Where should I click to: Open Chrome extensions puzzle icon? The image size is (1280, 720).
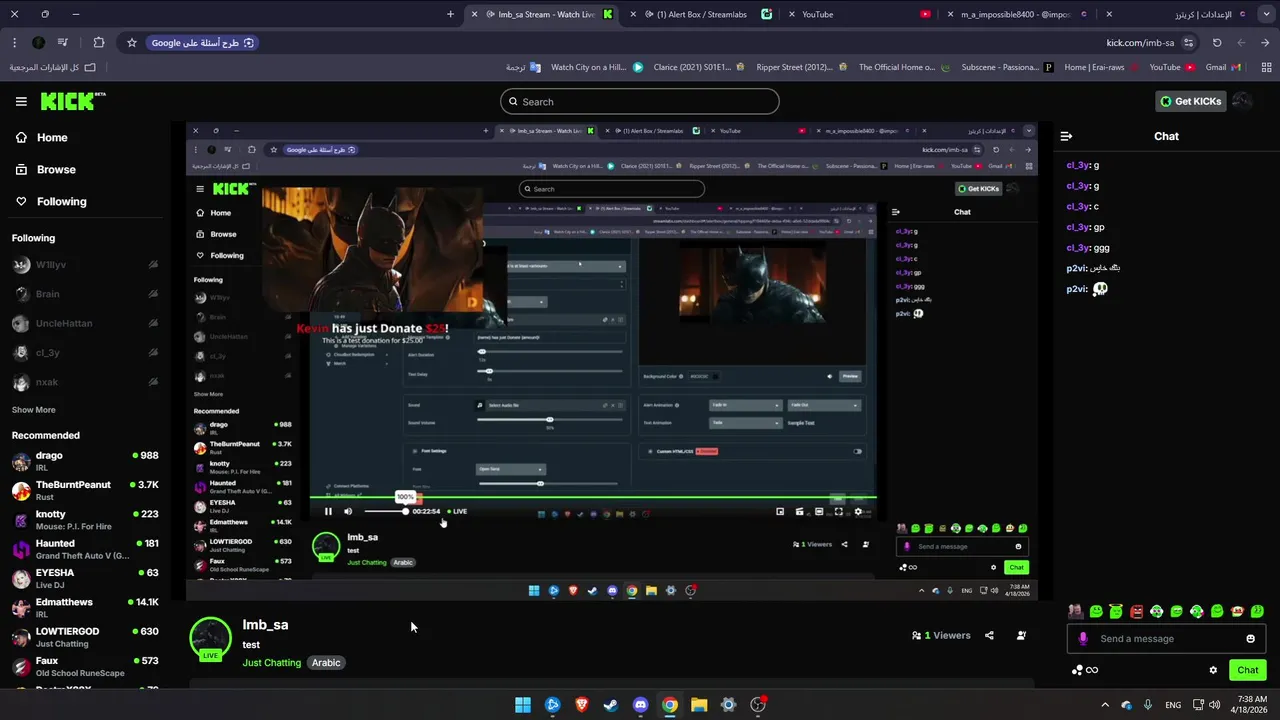point(98,43)
